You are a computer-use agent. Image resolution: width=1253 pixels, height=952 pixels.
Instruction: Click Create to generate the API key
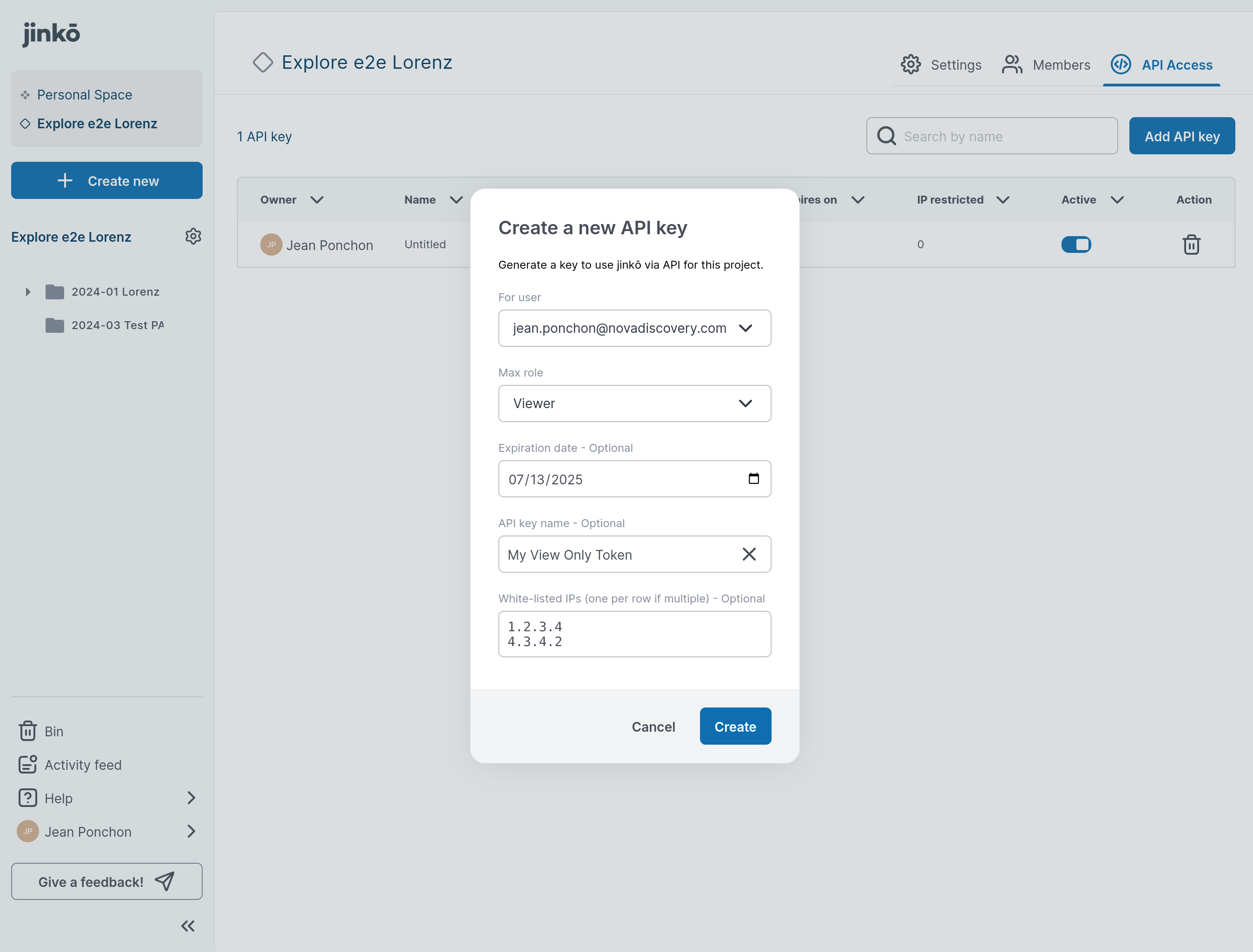coord(735,727)
